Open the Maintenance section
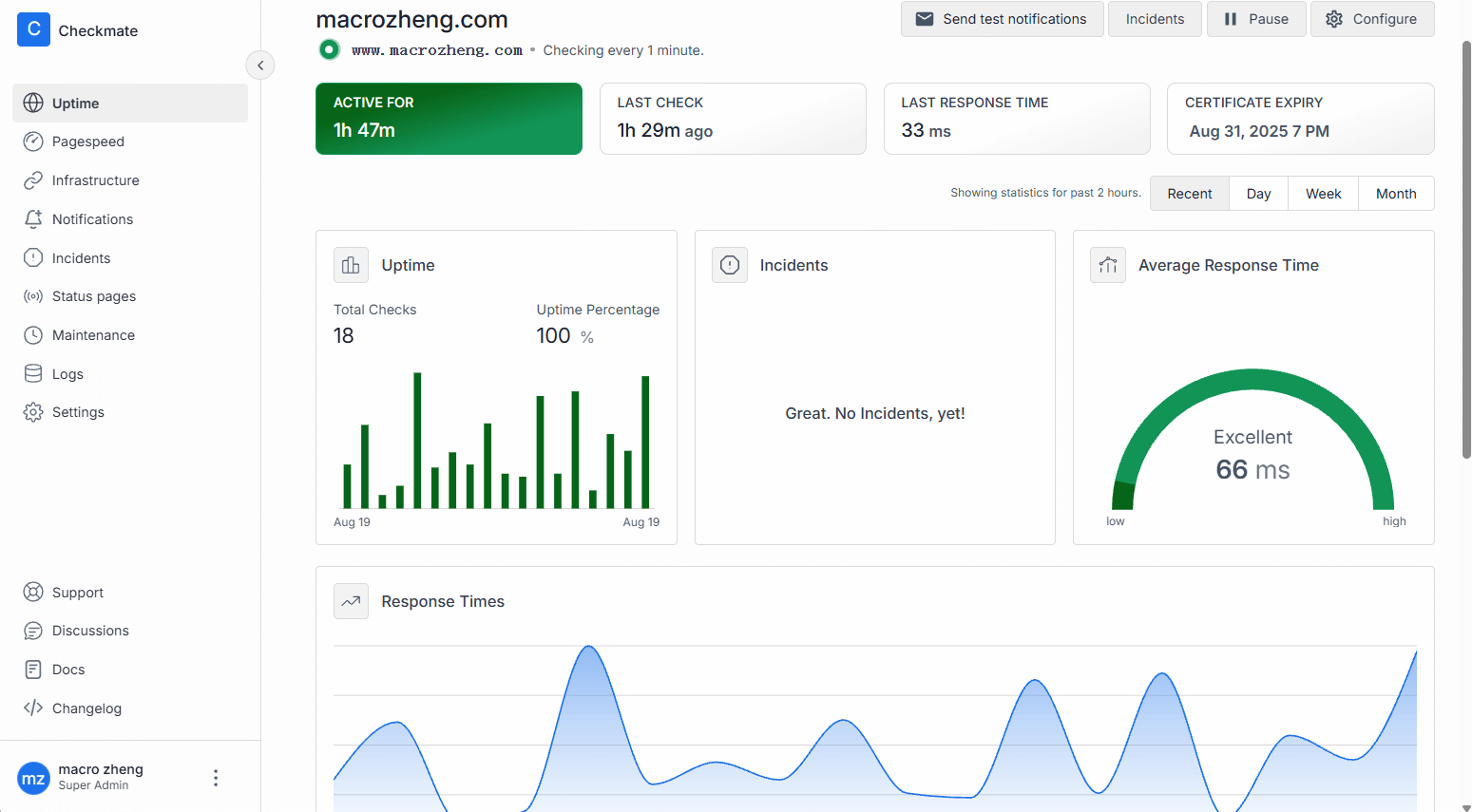The image size is (1472, 812). coord(93,335)
